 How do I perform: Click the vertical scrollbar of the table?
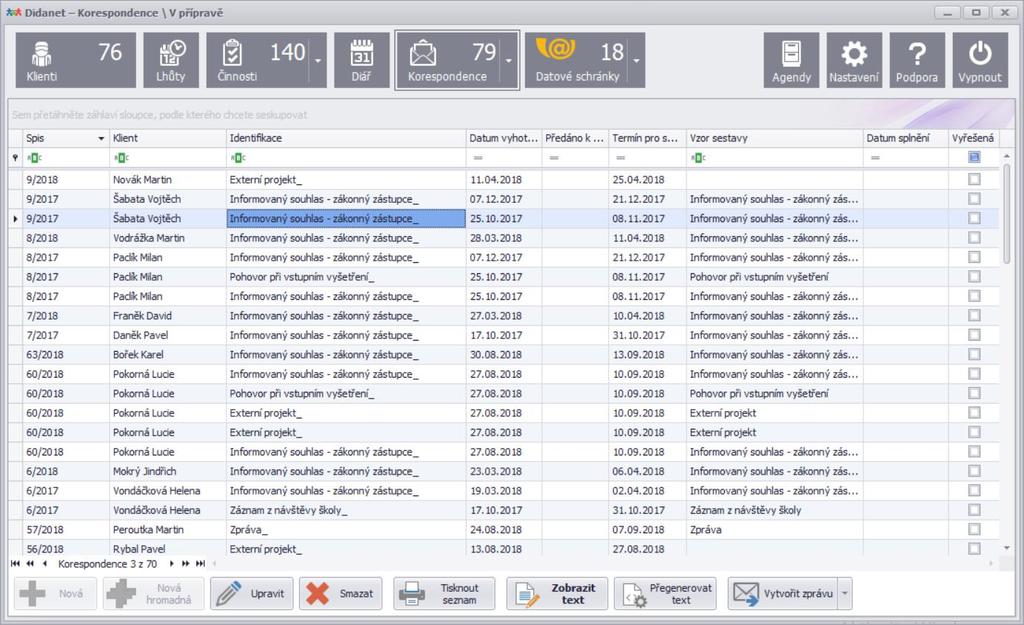pyautogui.click(x=1006, y=214)
